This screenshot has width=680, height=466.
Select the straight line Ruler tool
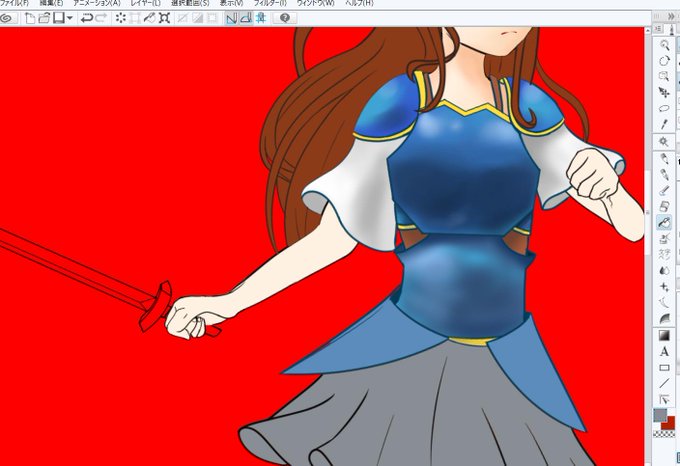point(664,384)
